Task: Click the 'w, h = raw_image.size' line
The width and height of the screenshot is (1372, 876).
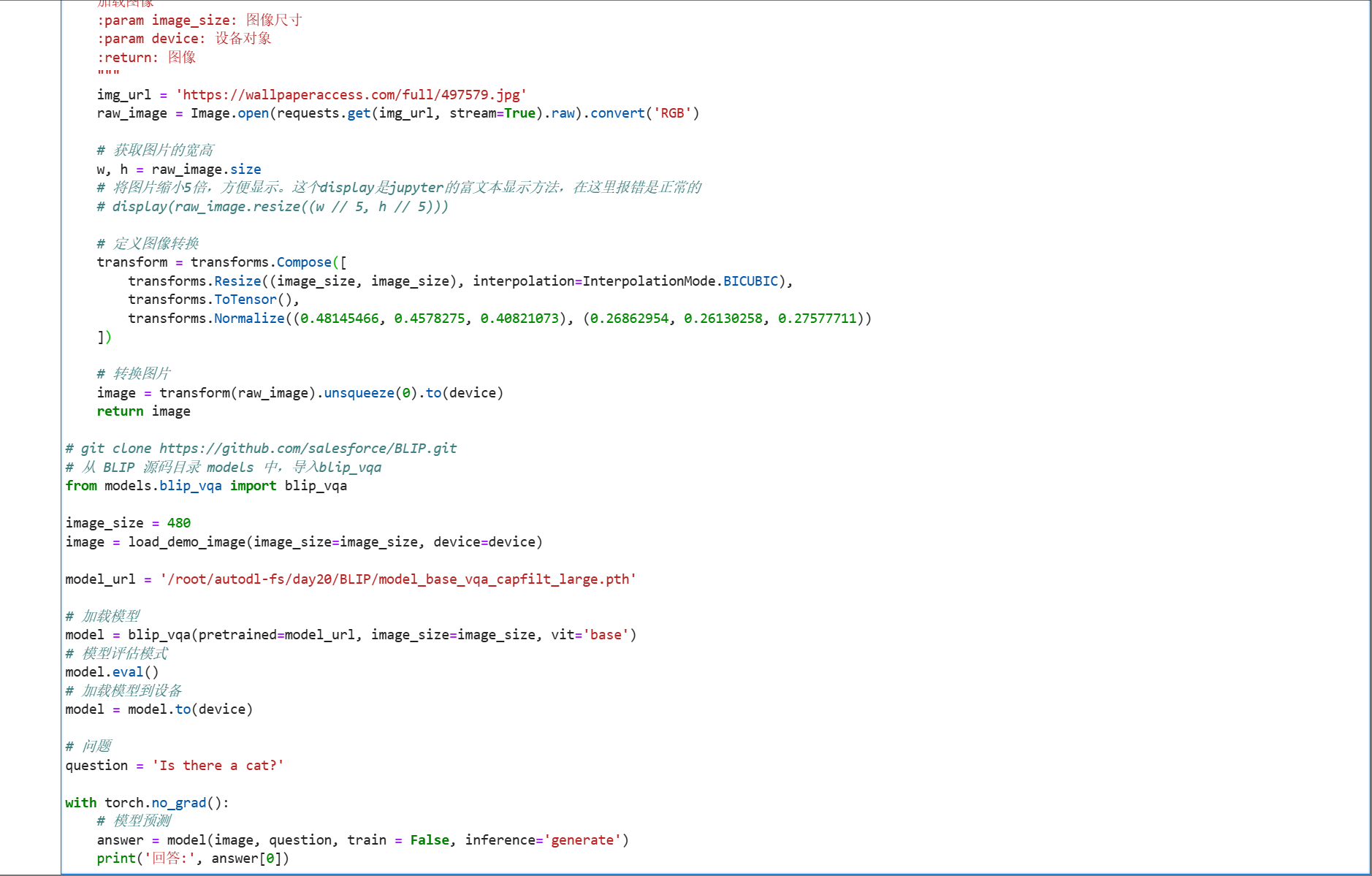Action: pos(178,170)
